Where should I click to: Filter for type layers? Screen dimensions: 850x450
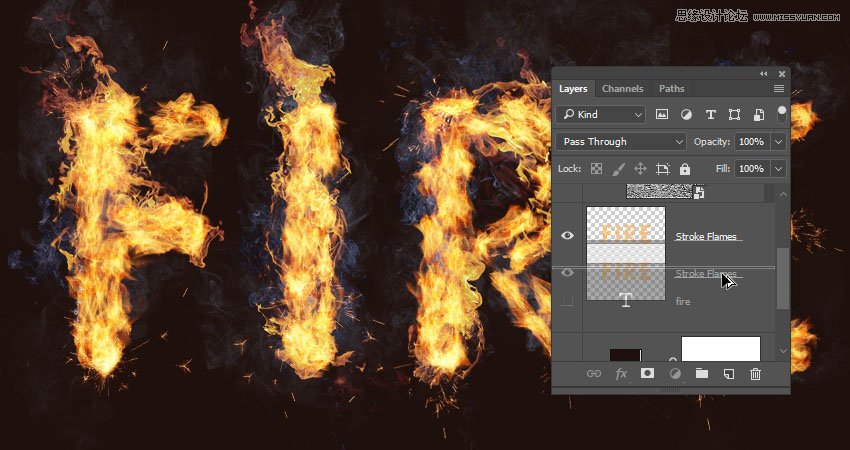point(711,115)
